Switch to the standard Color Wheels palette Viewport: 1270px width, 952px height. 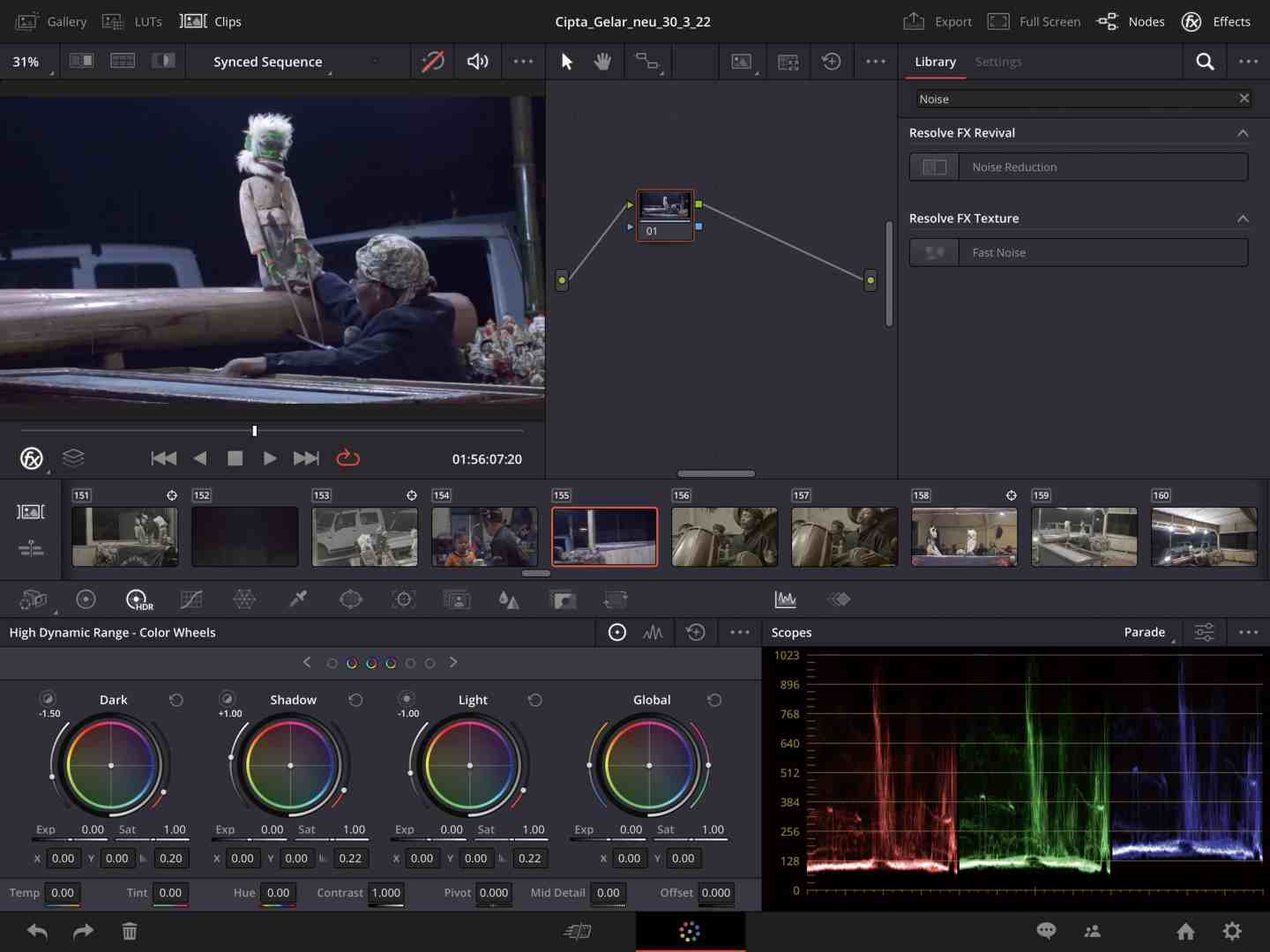click(x=86, y=599)
